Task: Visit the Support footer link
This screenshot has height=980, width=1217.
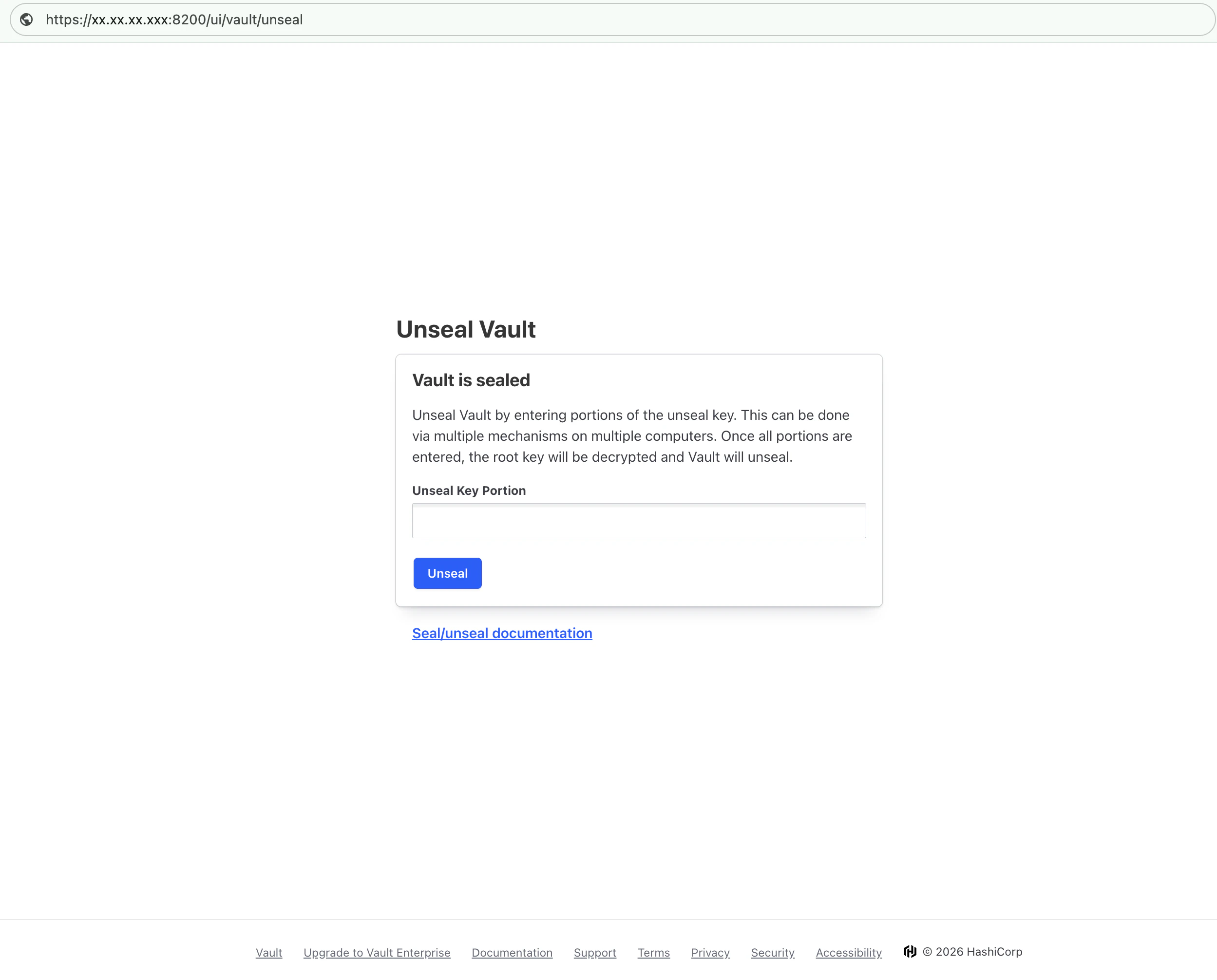Action: click(x=595, y=953)
